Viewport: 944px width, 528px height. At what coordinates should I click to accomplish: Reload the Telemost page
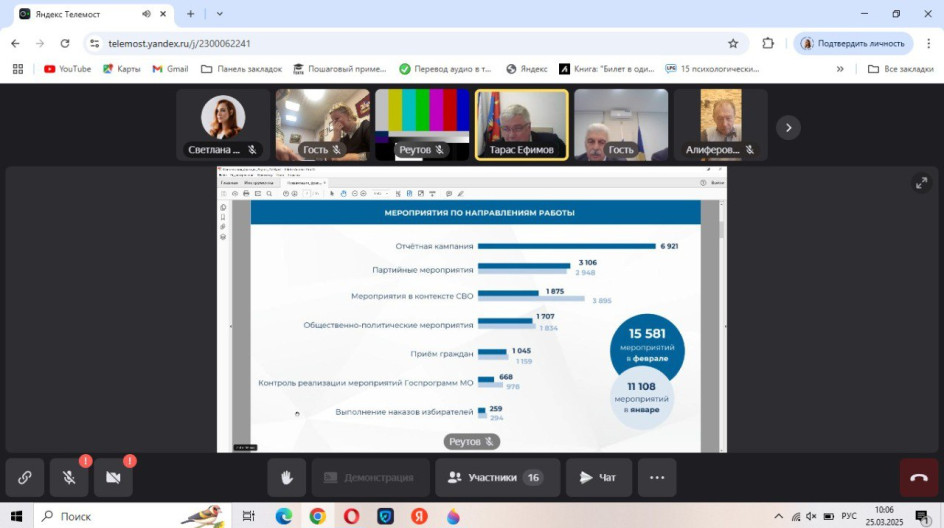65,44
